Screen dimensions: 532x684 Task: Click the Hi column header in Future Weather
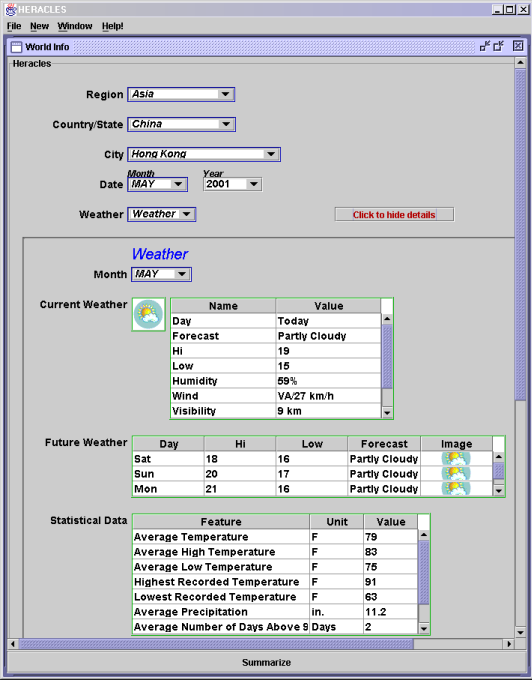(x=240, y=444)
